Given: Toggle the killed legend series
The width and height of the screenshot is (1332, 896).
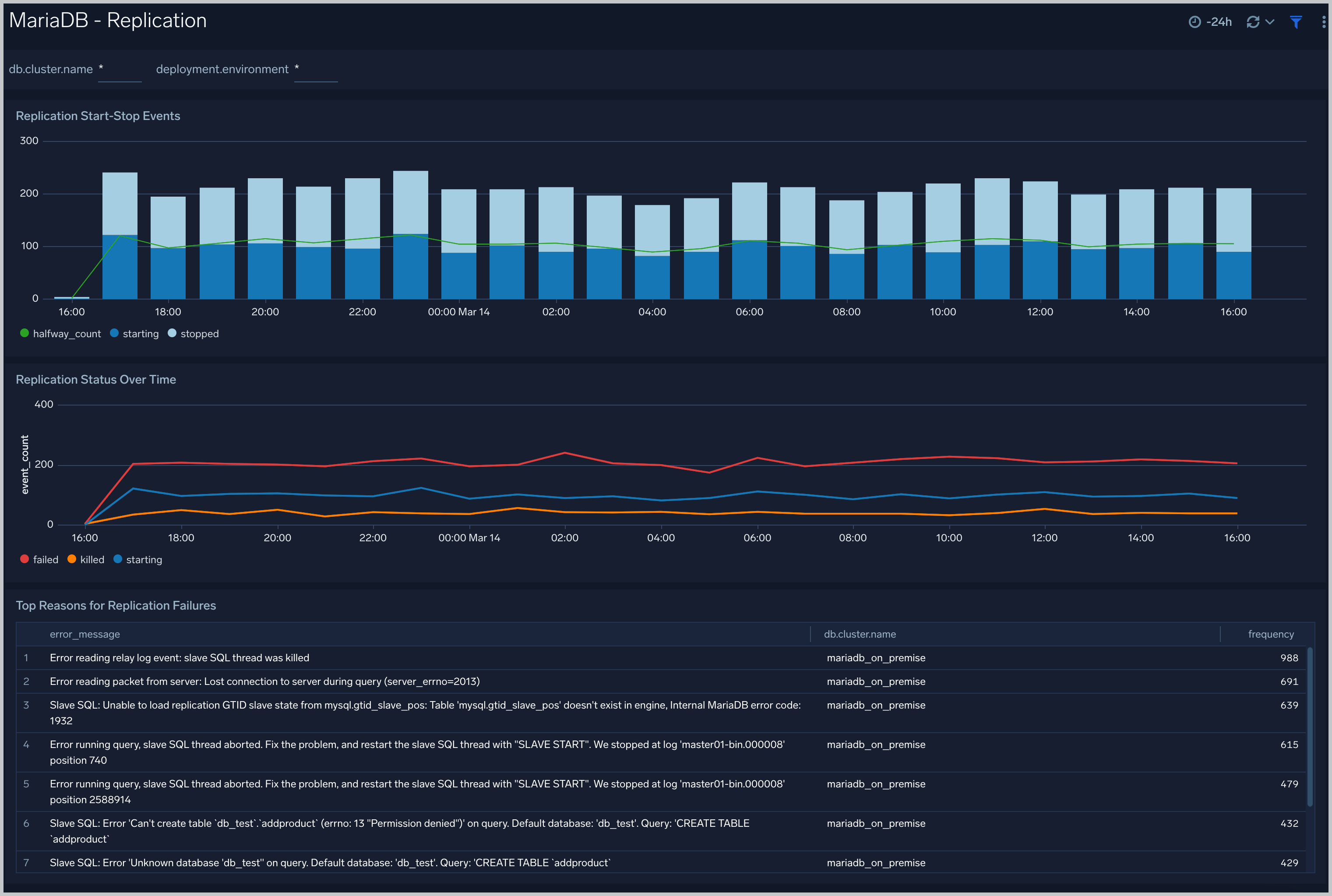Looking at the screenshot, I should (x=86, y=559).
